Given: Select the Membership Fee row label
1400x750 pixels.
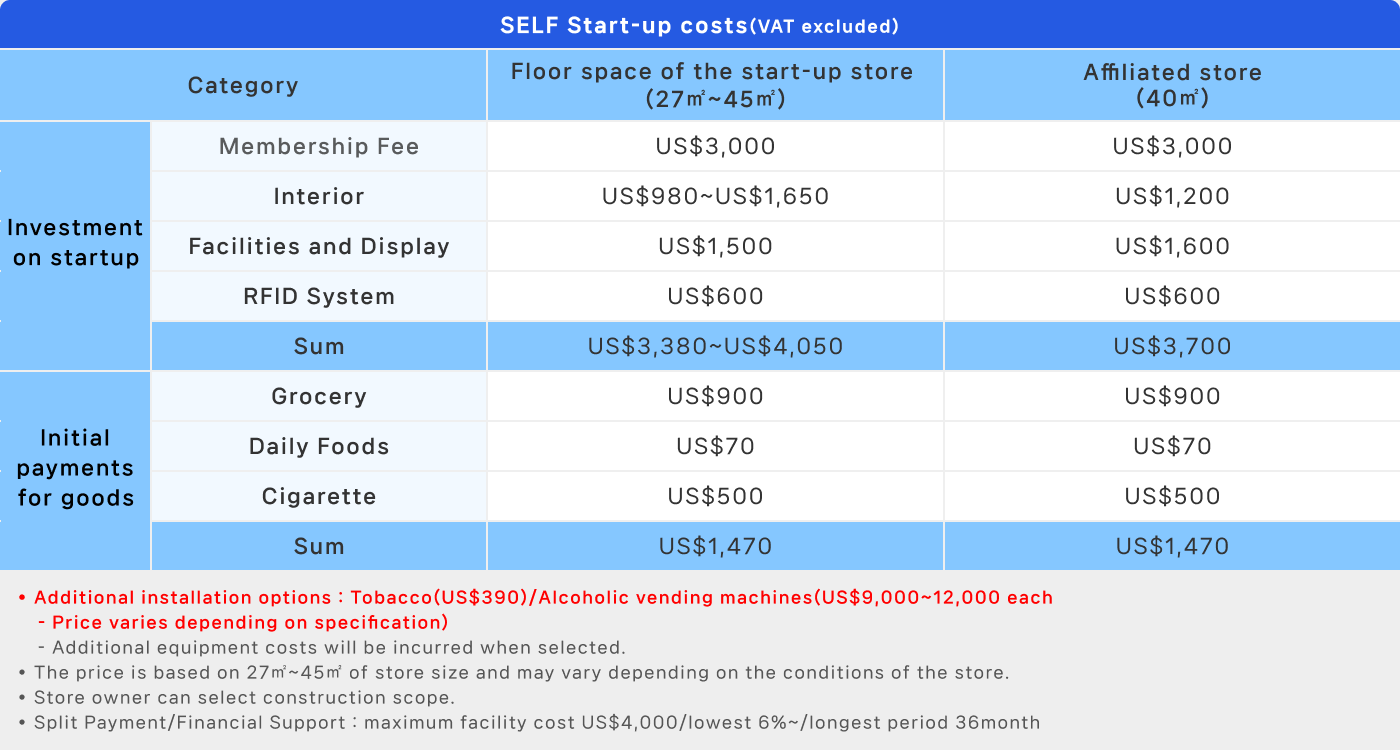Looking at the screenshot, I should point(319,146).
